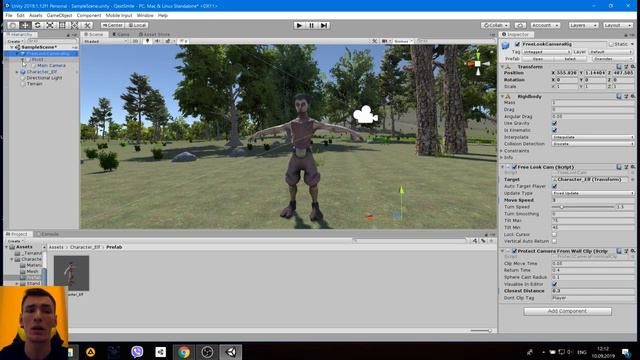This screenshot has width=640, height=360.
Task: Open the File menu
Action: (x=9, y=16)
